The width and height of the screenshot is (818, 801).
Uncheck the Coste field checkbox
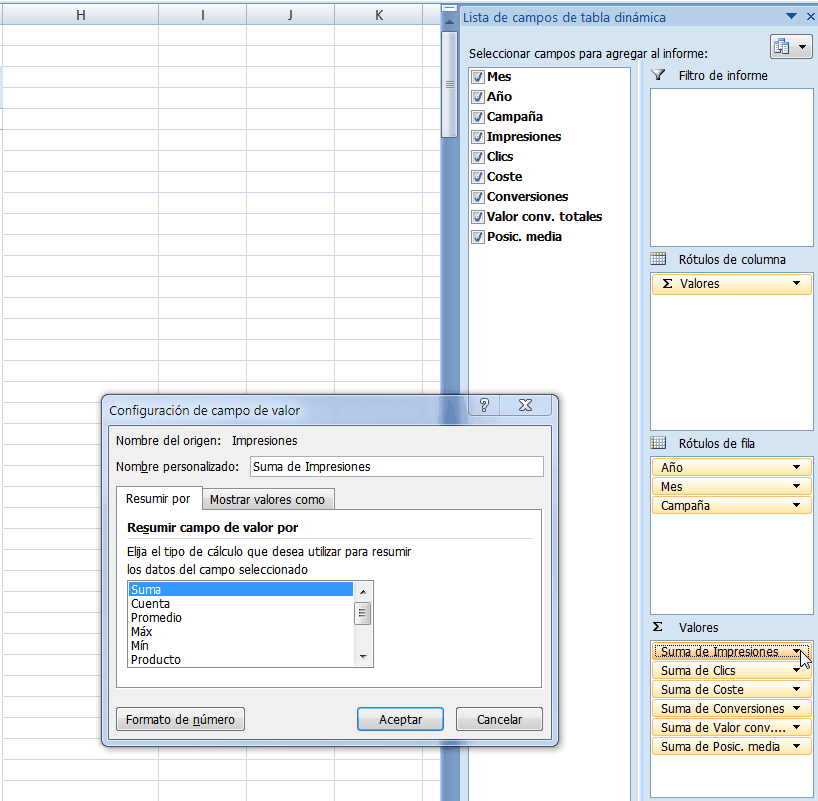[478, 176]
